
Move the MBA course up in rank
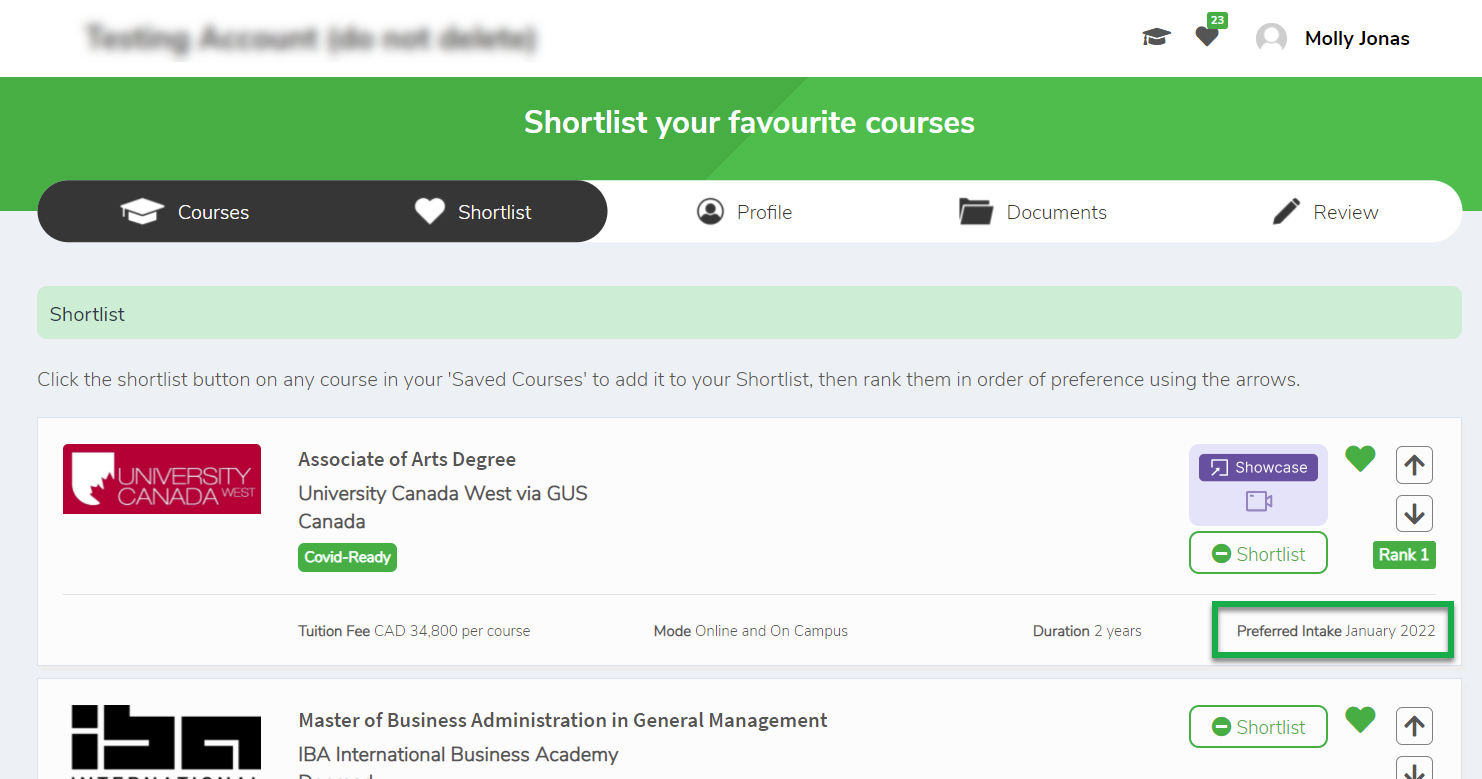(1414, 726)
